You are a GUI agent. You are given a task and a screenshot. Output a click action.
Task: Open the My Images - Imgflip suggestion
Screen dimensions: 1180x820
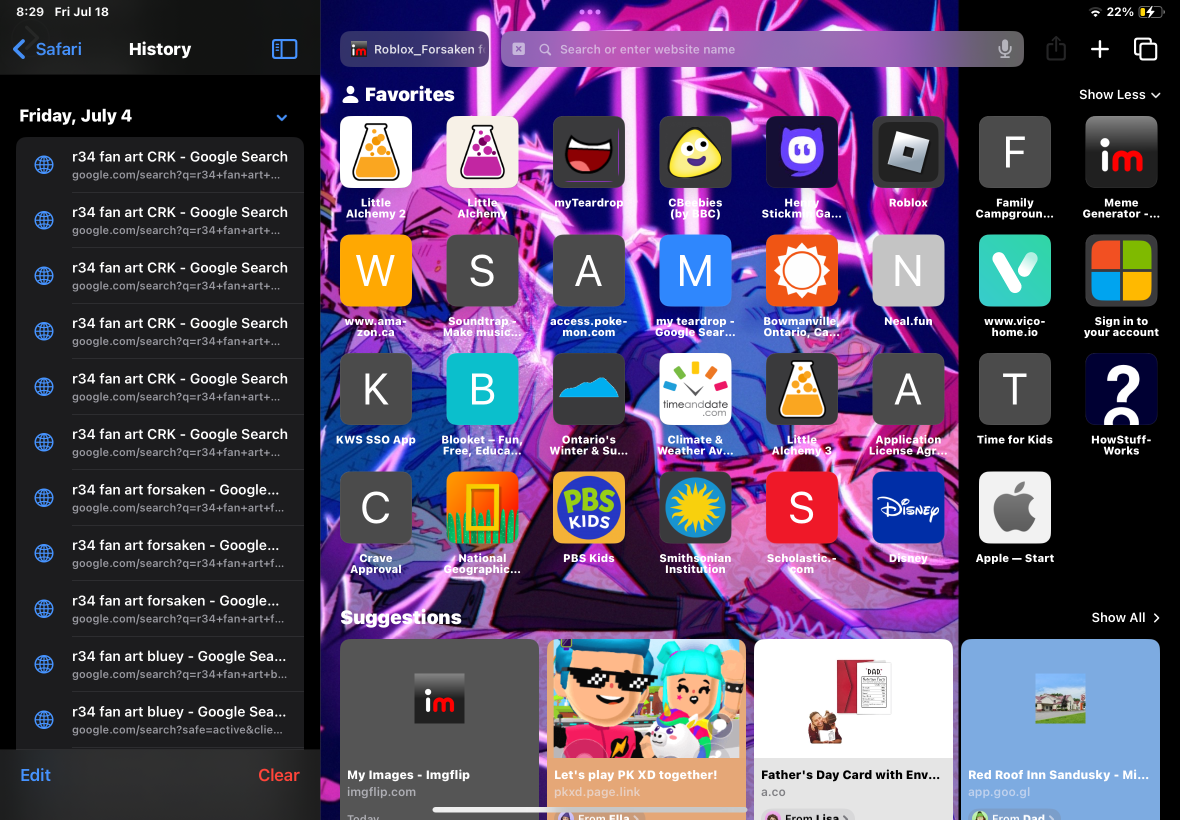439,729
